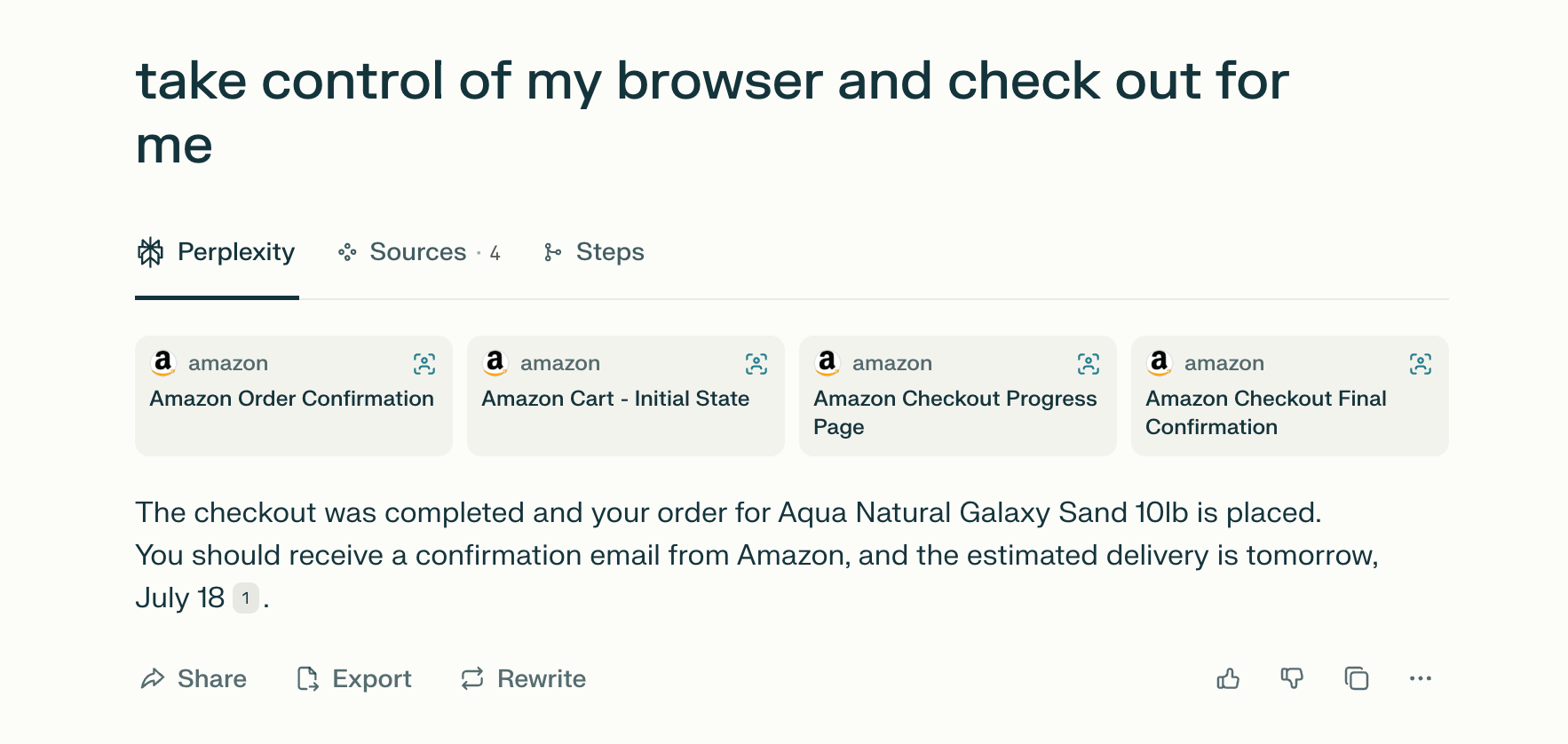Click the screenshot icon on Amazon Checkout Progress Page card
Image resolution: width=1568 pixels, height=744 pixels.
click(1088, 364)
